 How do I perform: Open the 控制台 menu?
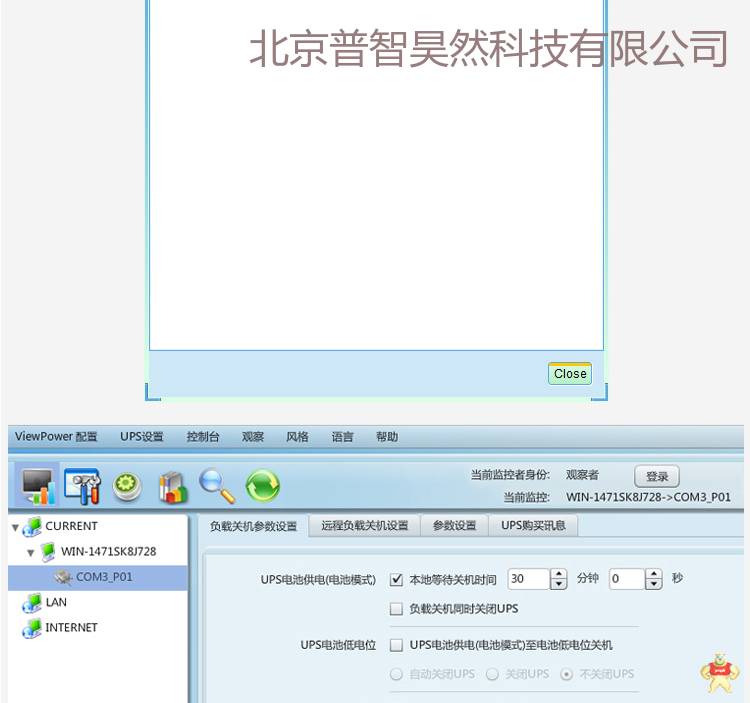tap(203, 436)
